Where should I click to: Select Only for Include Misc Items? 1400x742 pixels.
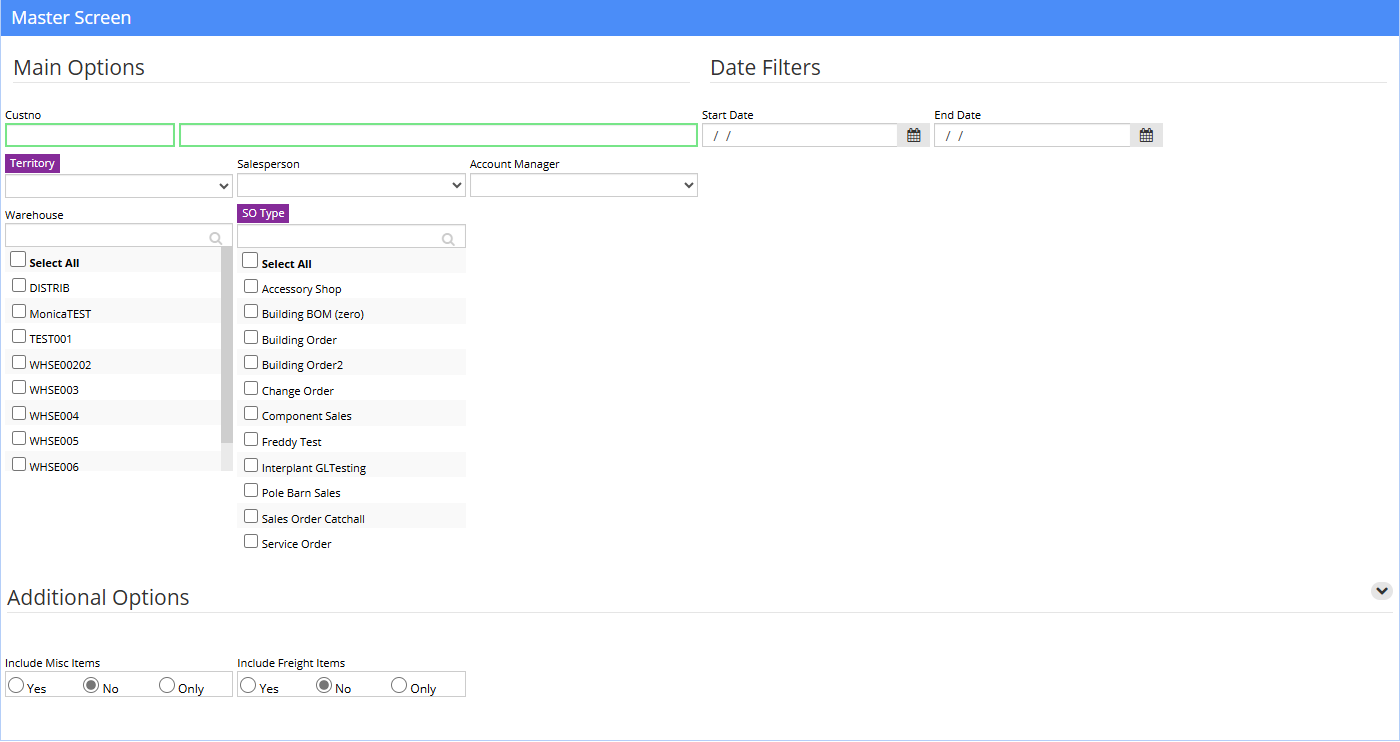pos(167,686)
